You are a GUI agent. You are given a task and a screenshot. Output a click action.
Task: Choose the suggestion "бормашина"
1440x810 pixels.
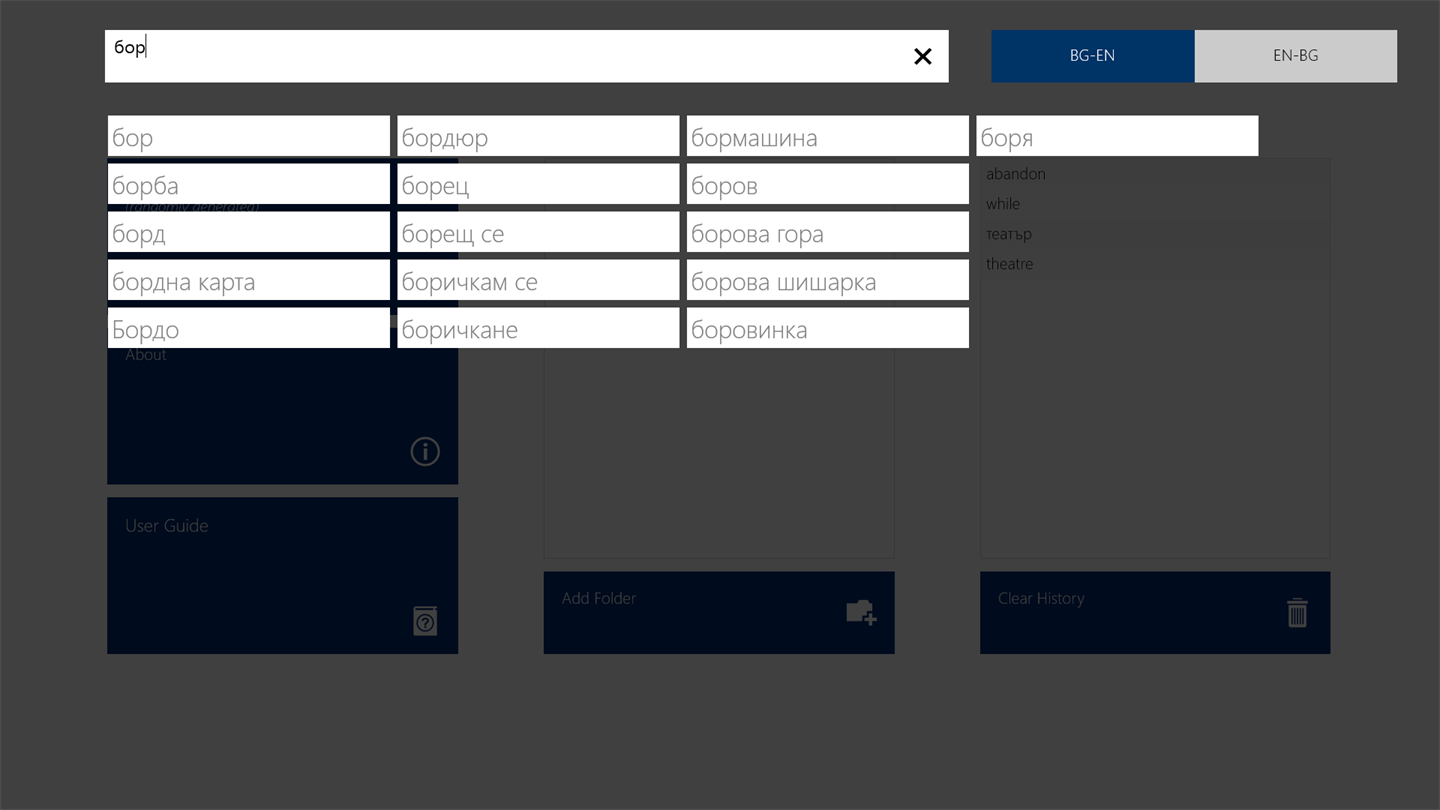[x=828, y=136]
